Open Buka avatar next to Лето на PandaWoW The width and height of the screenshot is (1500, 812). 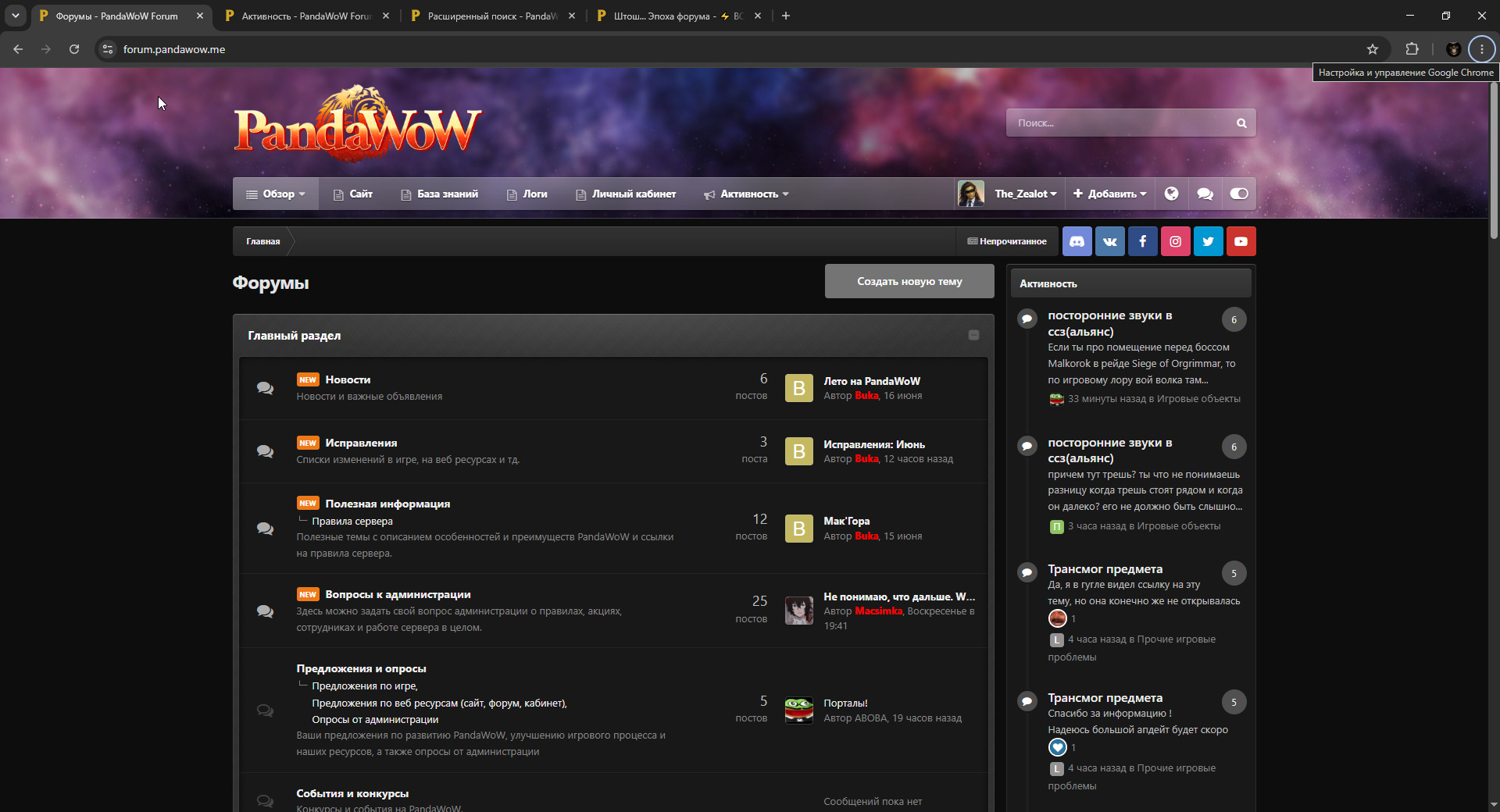click(x=799, y=388)
